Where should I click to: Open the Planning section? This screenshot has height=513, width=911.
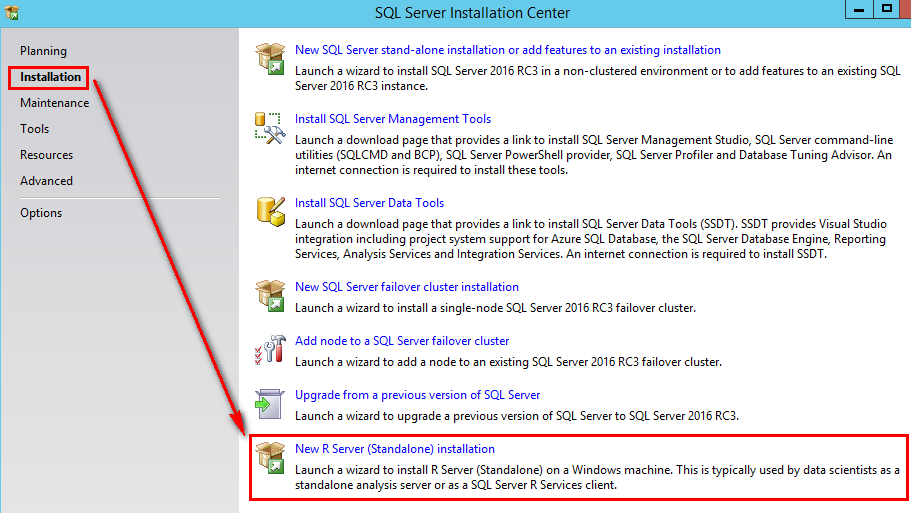click(x=43, y=51)
